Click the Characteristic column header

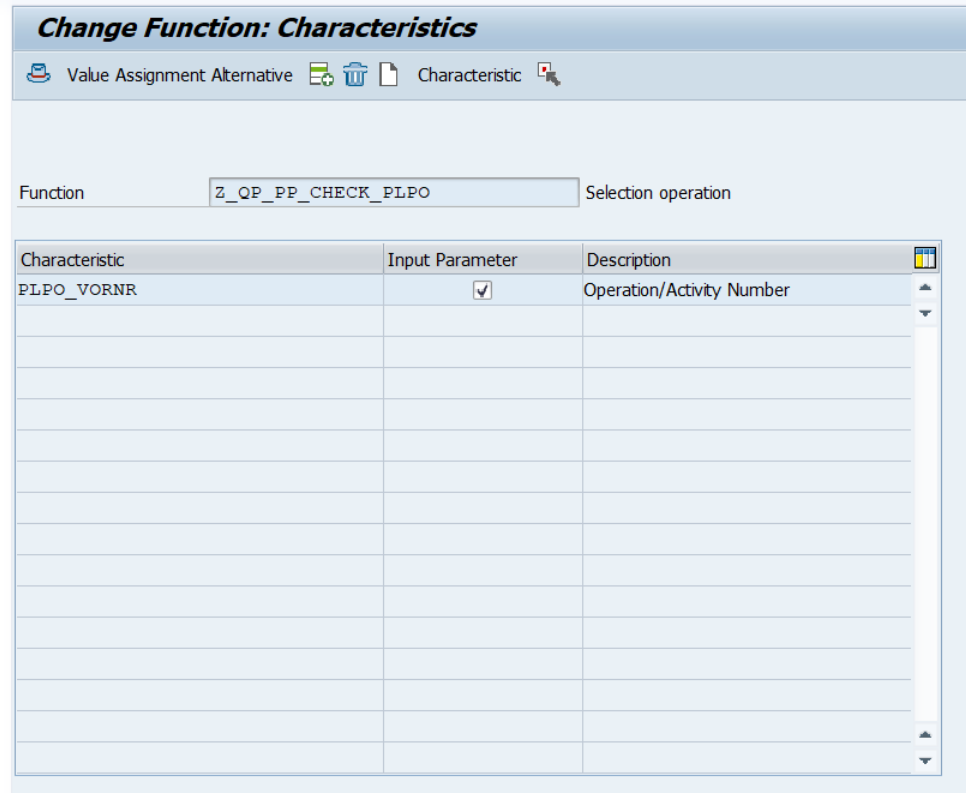(199, 260)
